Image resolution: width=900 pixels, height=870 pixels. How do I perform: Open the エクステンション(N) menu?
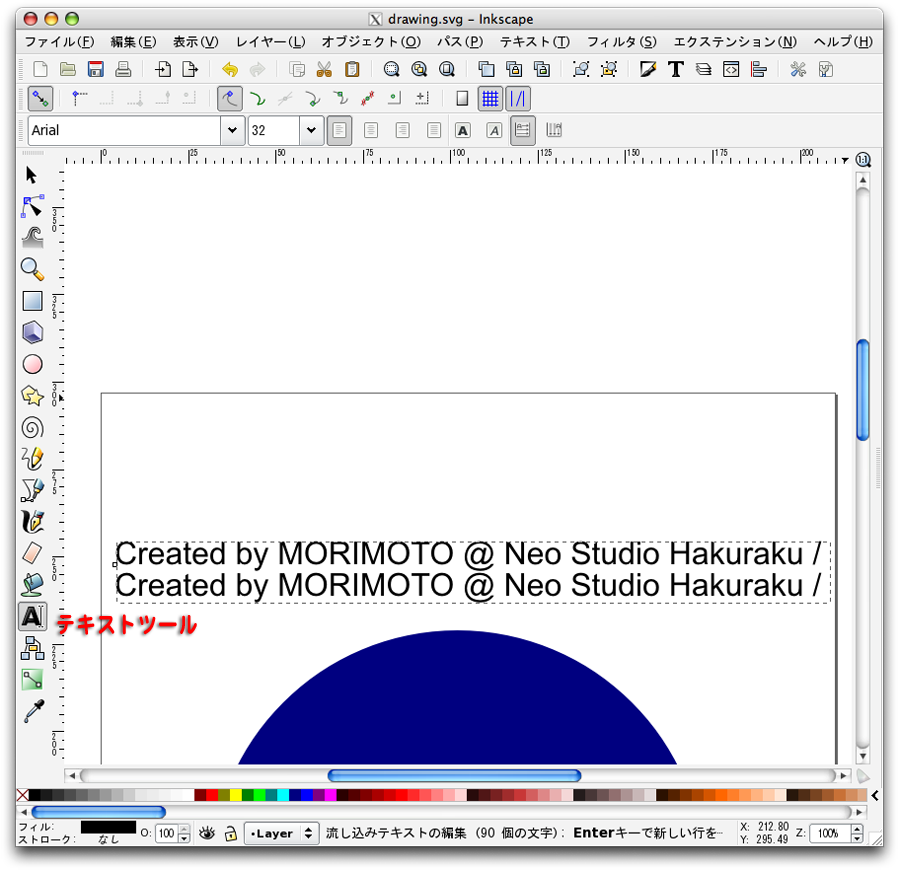click(735, 42)
